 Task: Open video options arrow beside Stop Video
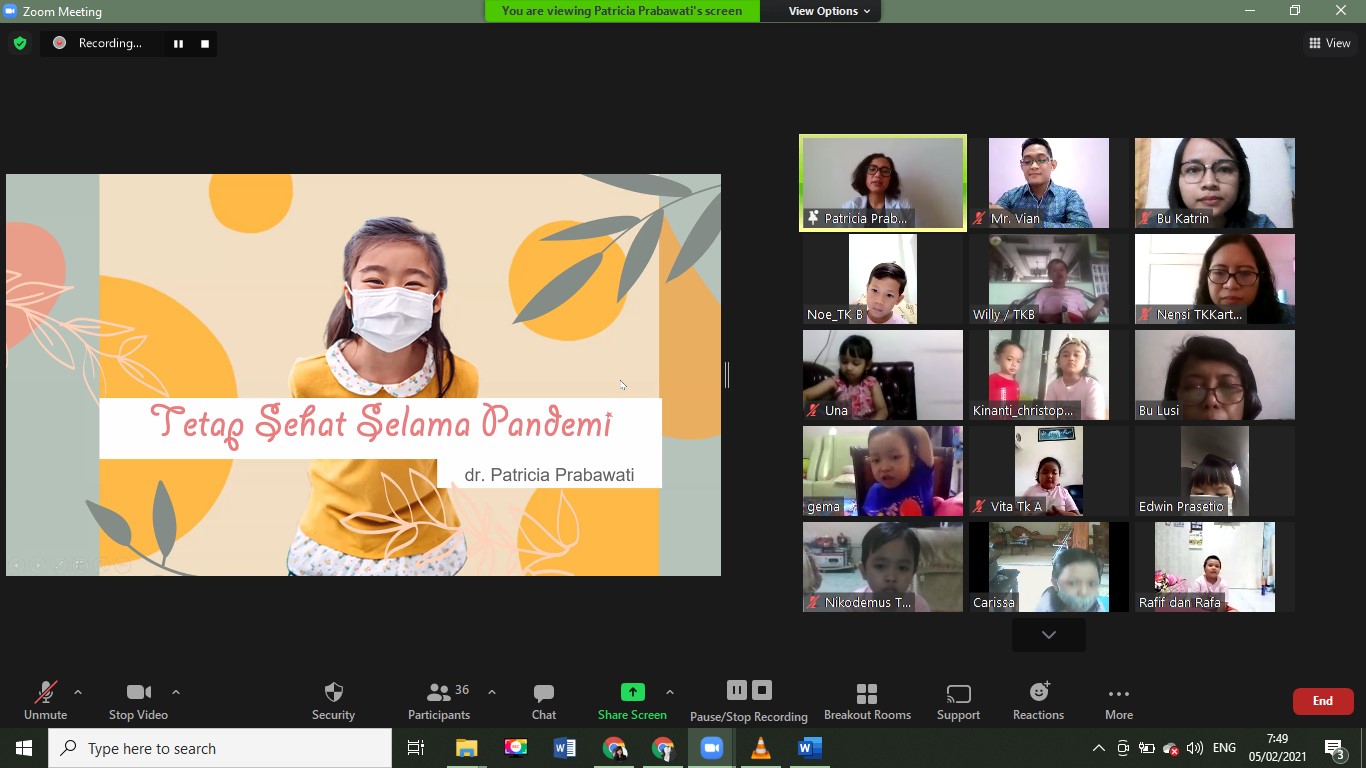(176, 692)
